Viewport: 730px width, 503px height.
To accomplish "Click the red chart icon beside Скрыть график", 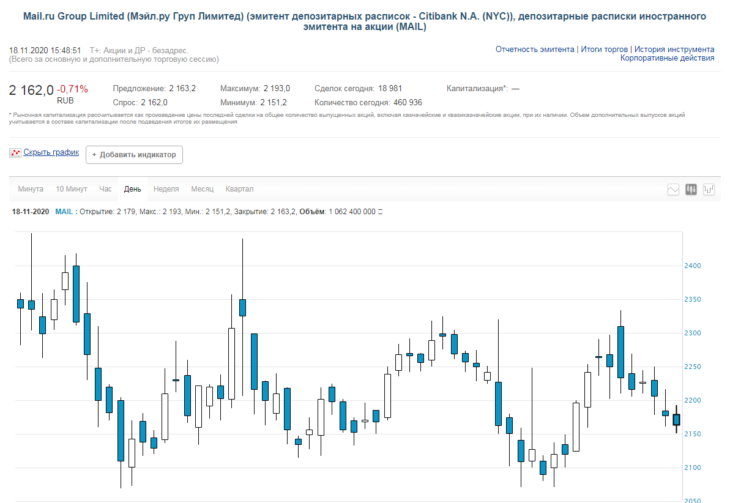I will pyautogui.click(x=15, y=152).
